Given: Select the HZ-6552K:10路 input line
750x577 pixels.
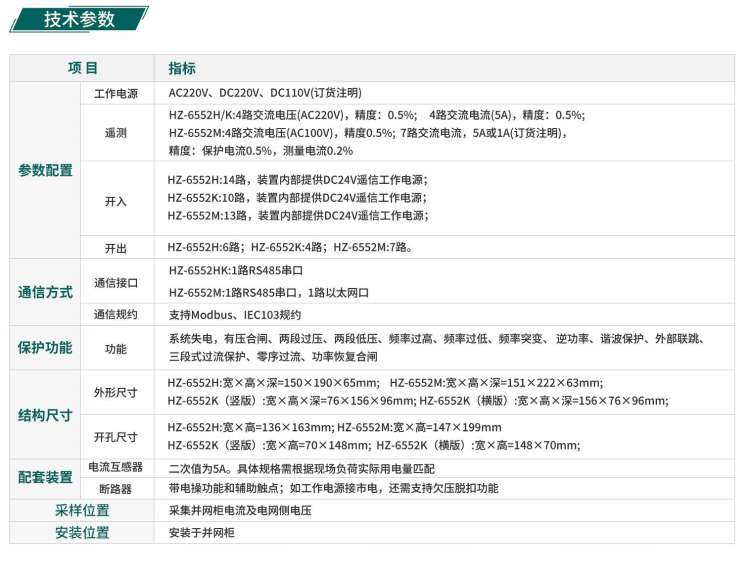Looking at the screenshot, I should point(297,198).
